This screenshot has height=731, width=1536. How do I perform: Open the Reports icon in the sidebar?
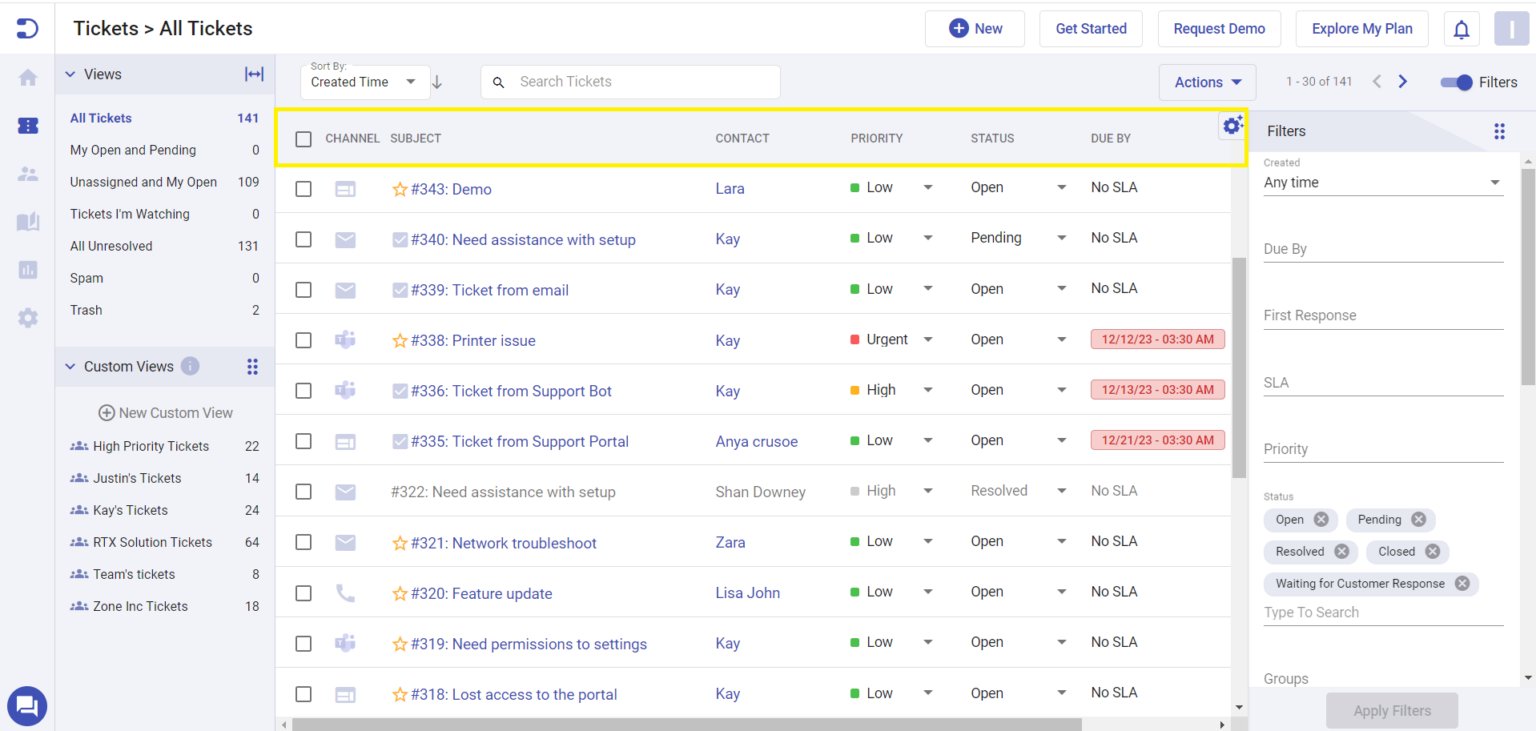[x=27, y=270]
